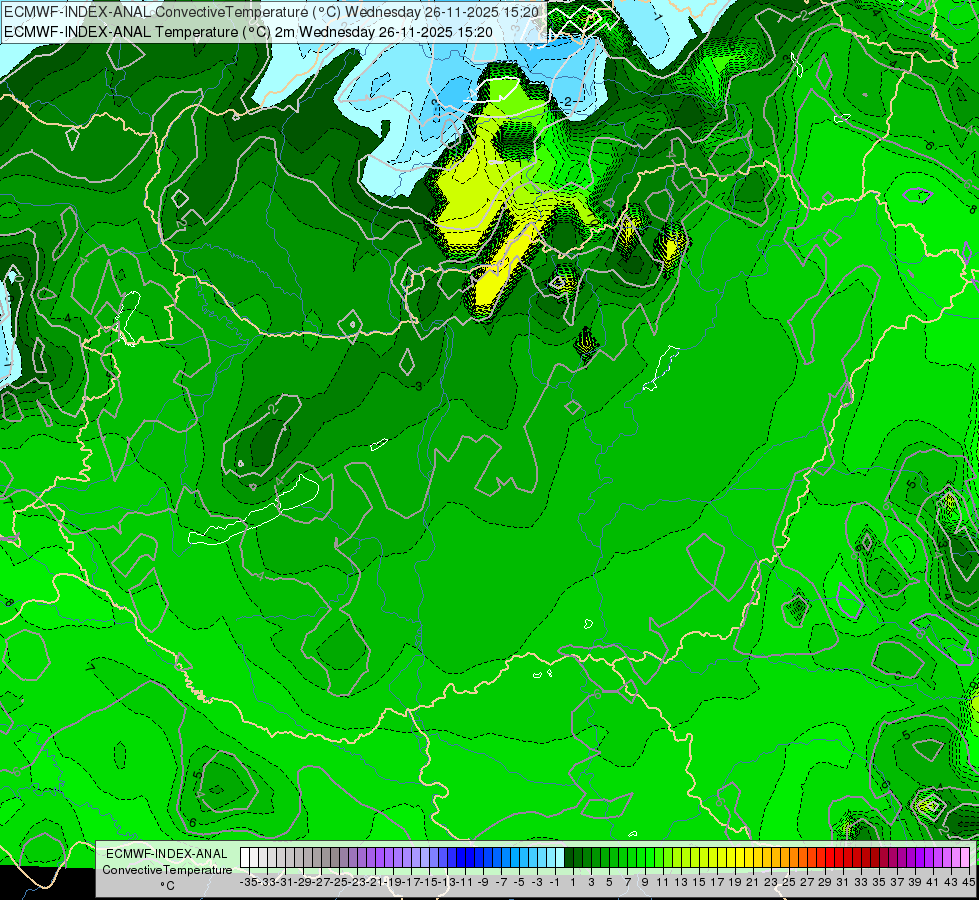
Task: Click the 7 value on the legend scale
Action: 627,882
